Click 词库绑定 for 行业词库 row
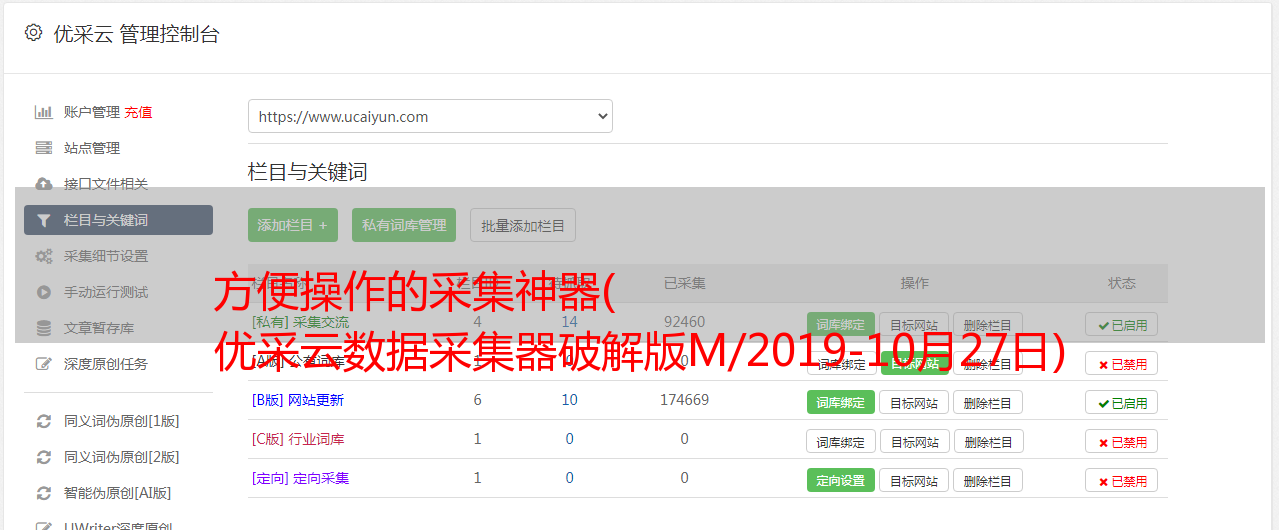Screen dimensions: 1279x530 click(841, 442)
